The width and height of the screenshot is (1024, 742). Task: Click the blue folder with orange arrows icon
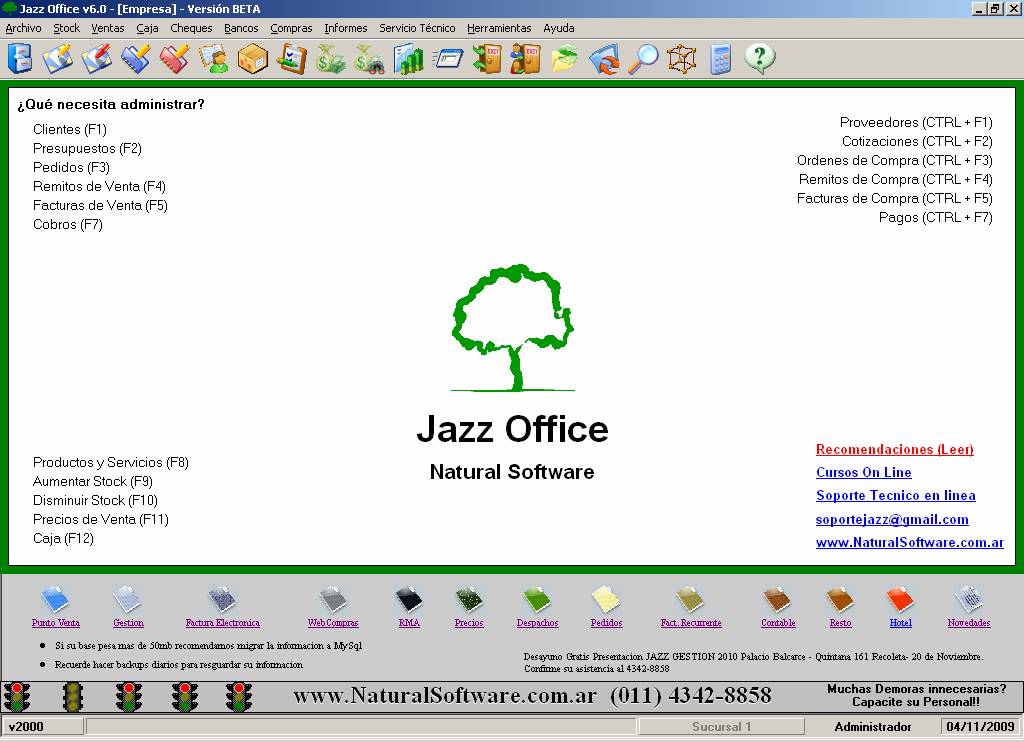coord(603,59)
